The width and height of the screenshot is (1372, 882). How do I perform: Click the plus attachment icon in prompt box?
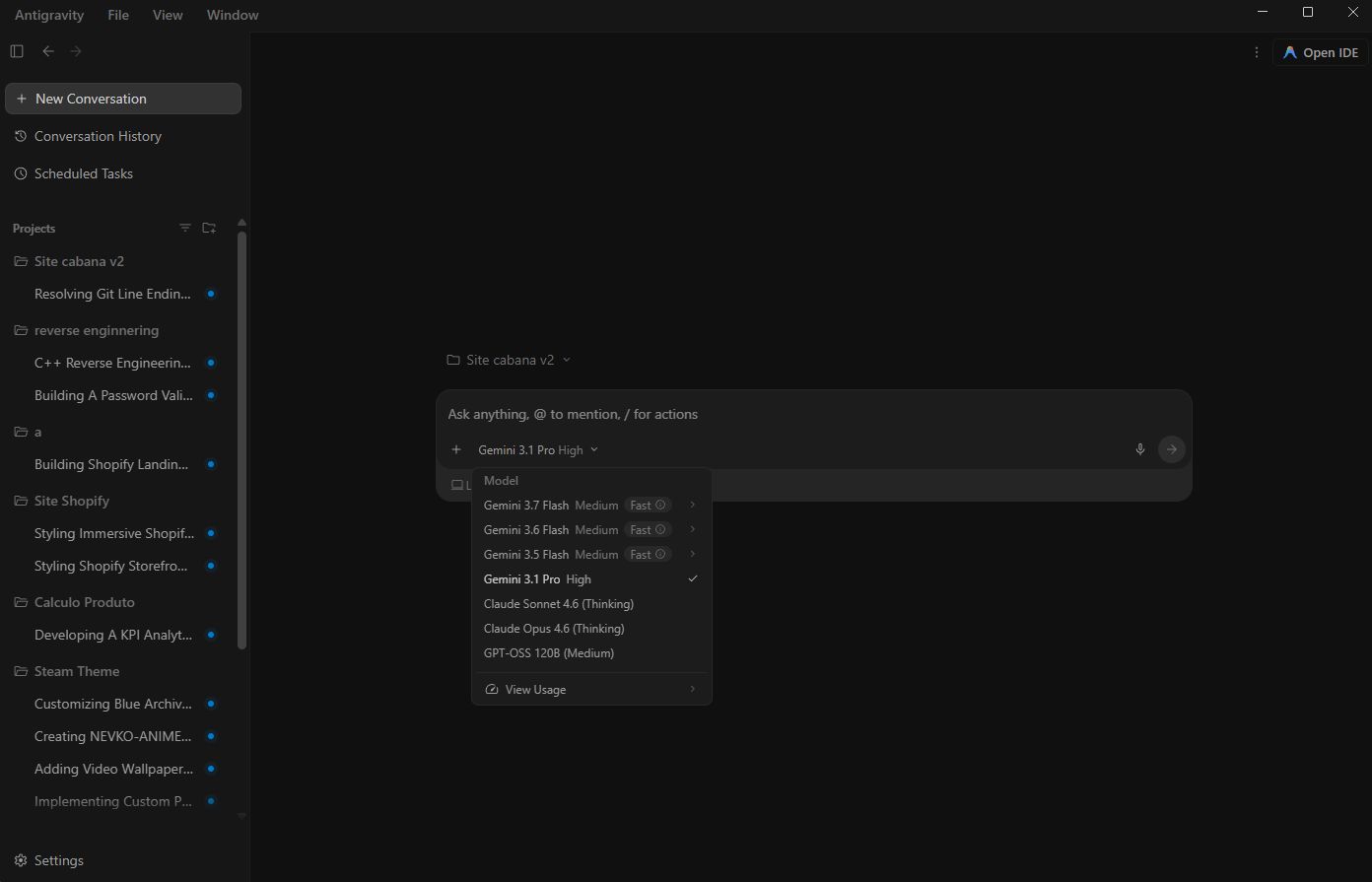pos(456,449)
